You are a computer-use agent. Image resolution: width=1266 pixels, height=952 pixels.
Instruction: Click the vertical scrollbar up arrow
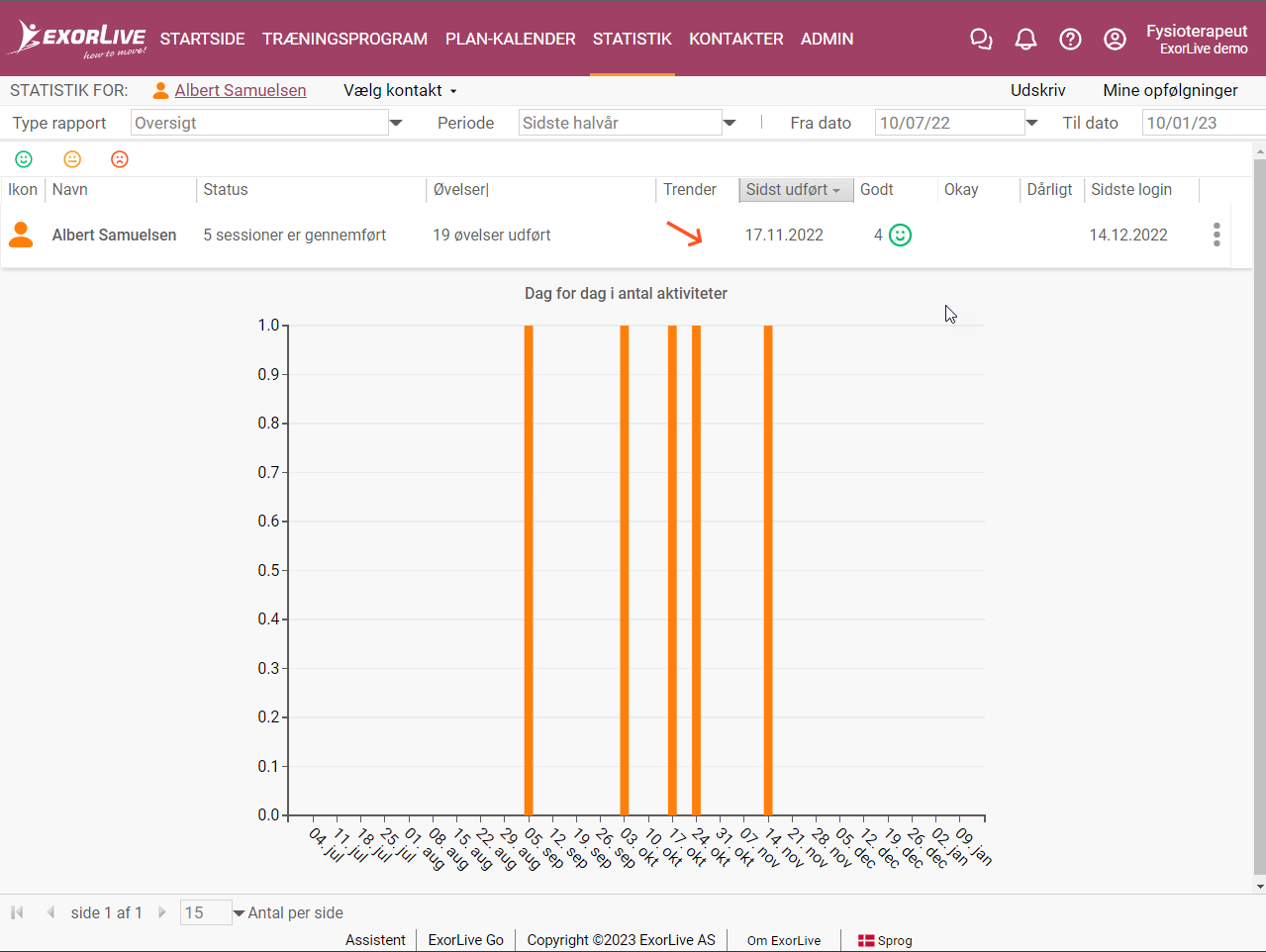tap(1259, 151)
